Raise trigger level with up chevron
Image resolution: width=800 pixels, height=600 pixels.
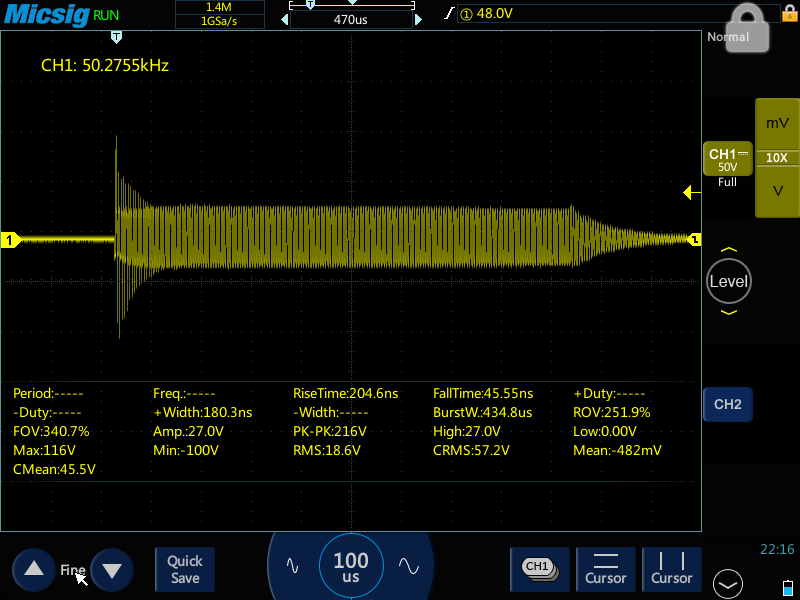(x=729, y=249)
